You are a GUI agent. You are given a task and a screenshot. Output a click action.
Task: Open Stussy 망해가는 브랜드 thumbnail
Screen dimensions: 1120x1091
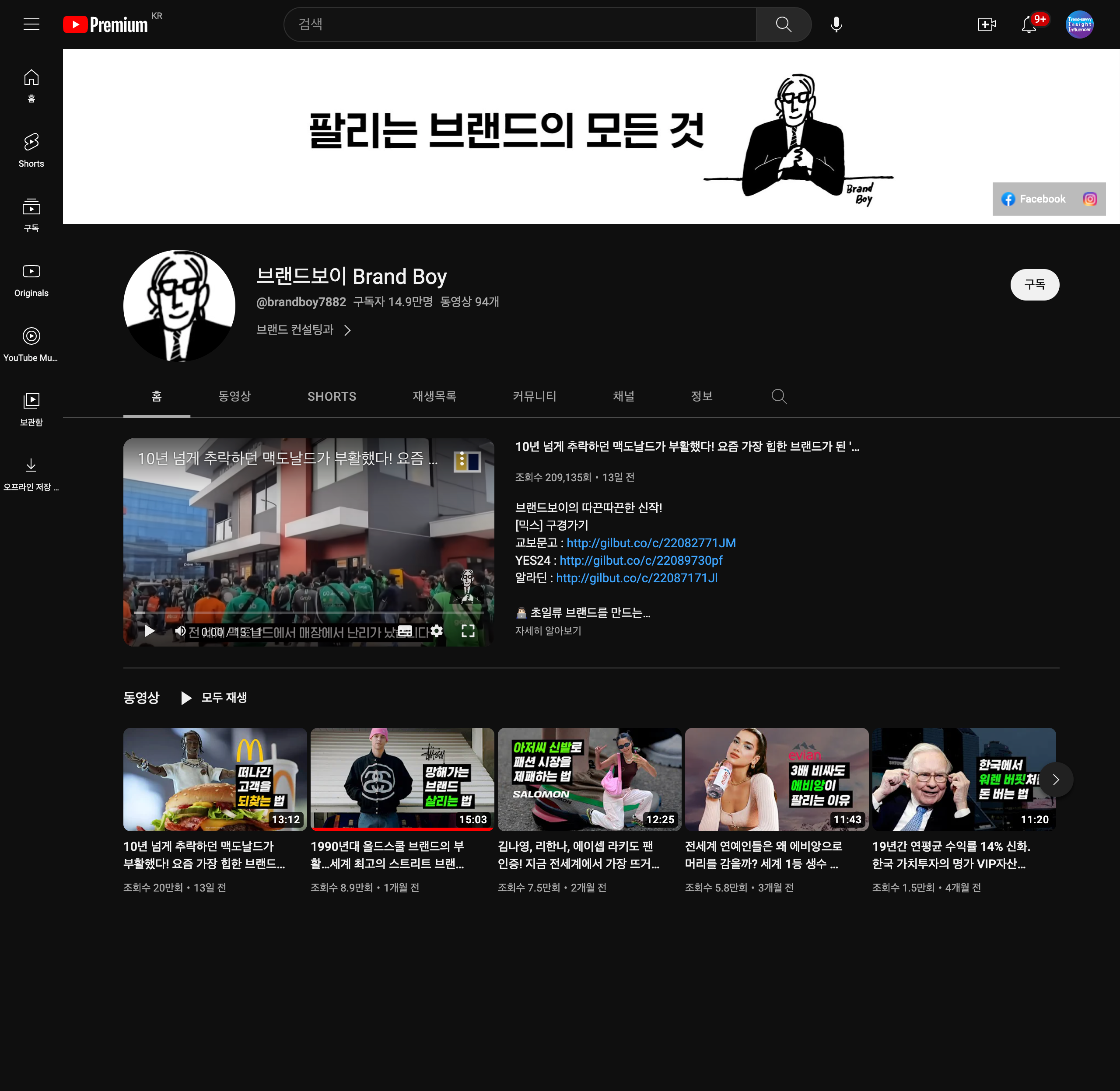pos(402,779)
